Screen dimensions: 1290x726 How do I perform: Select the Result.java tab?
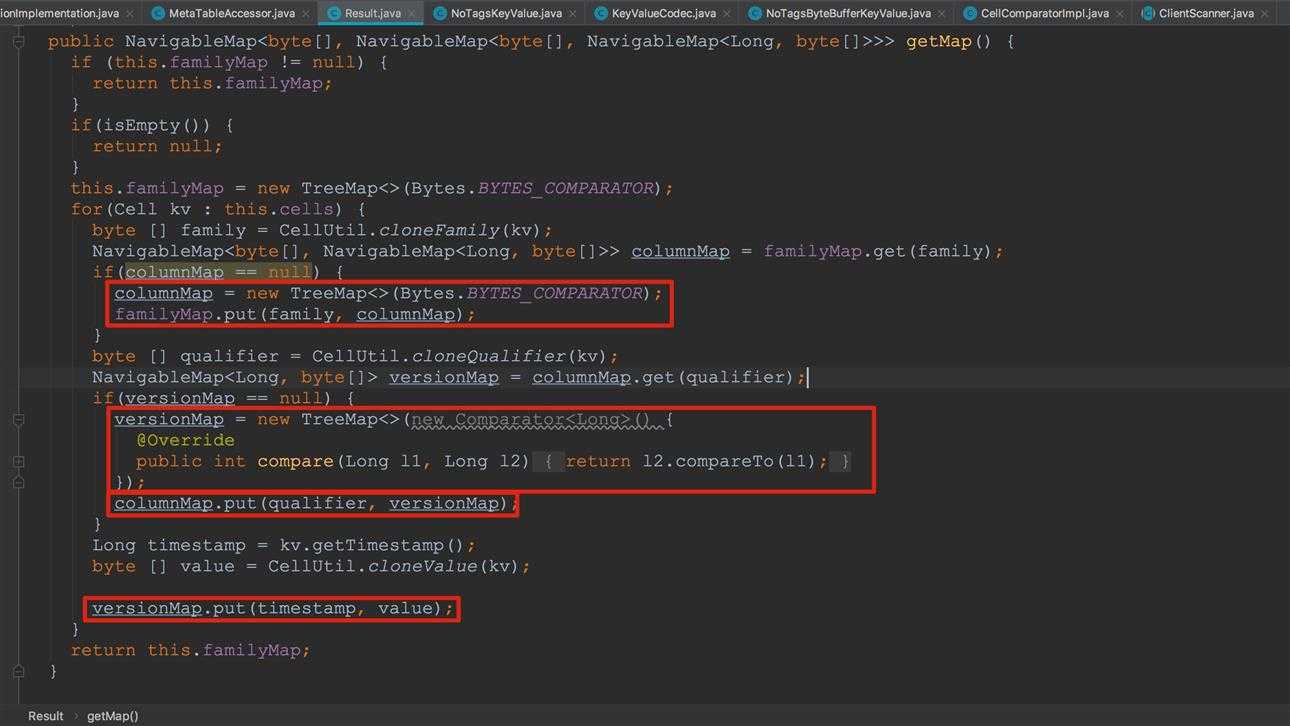point(372,13)
